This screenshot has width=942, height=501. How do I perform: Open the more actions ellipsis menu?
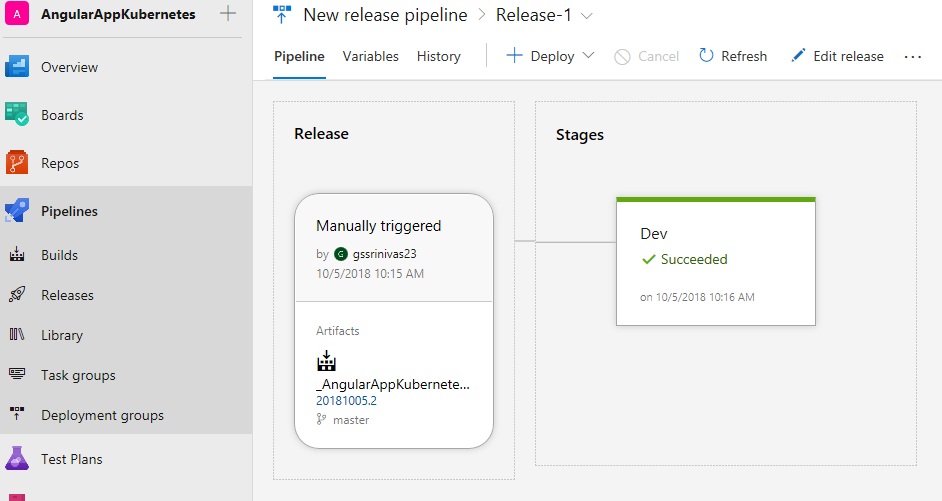click(x=913, y=56)
